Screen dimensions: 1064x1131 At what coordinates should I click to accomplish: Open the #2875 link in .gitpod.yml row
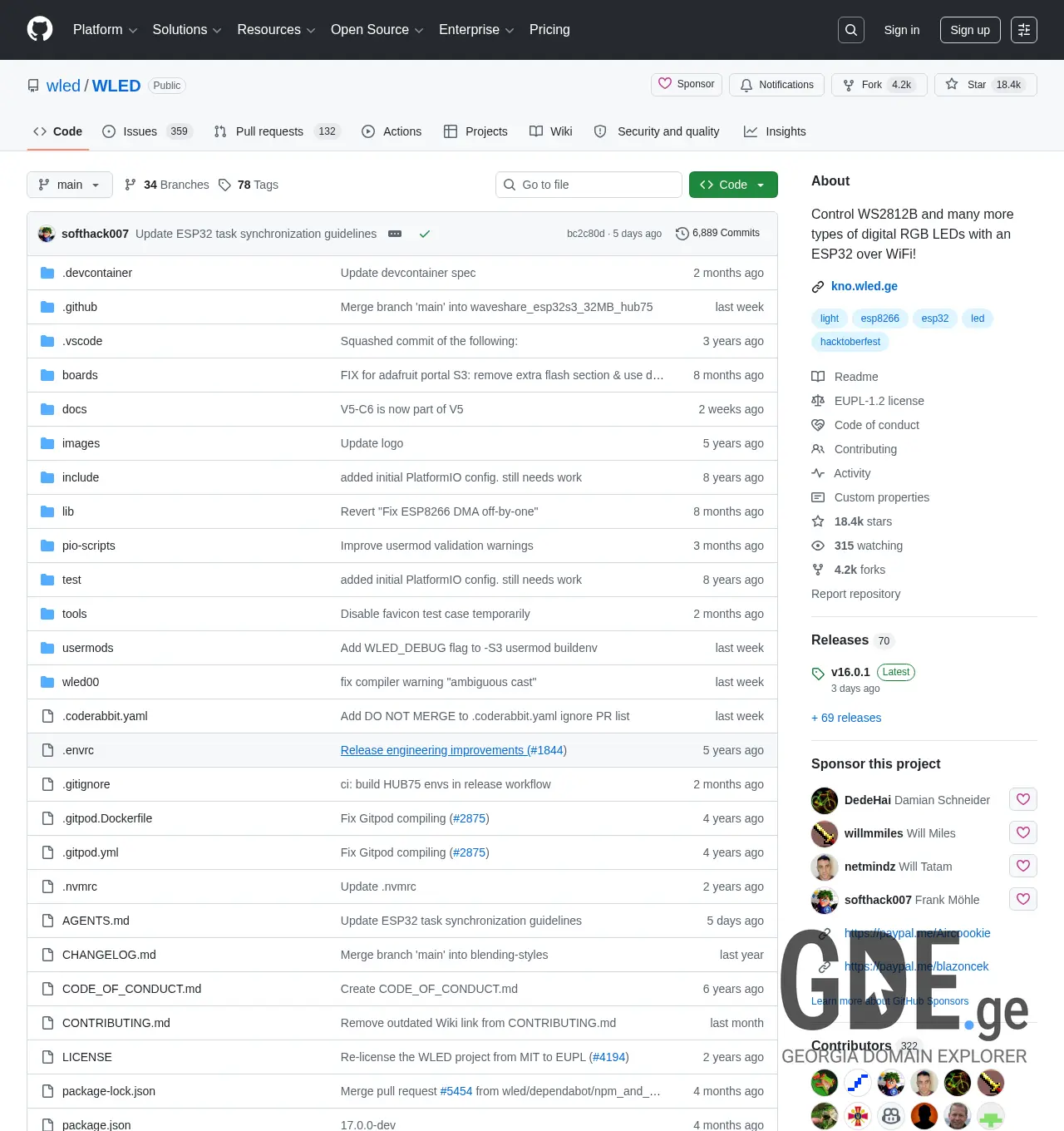(x=469, y=852)
